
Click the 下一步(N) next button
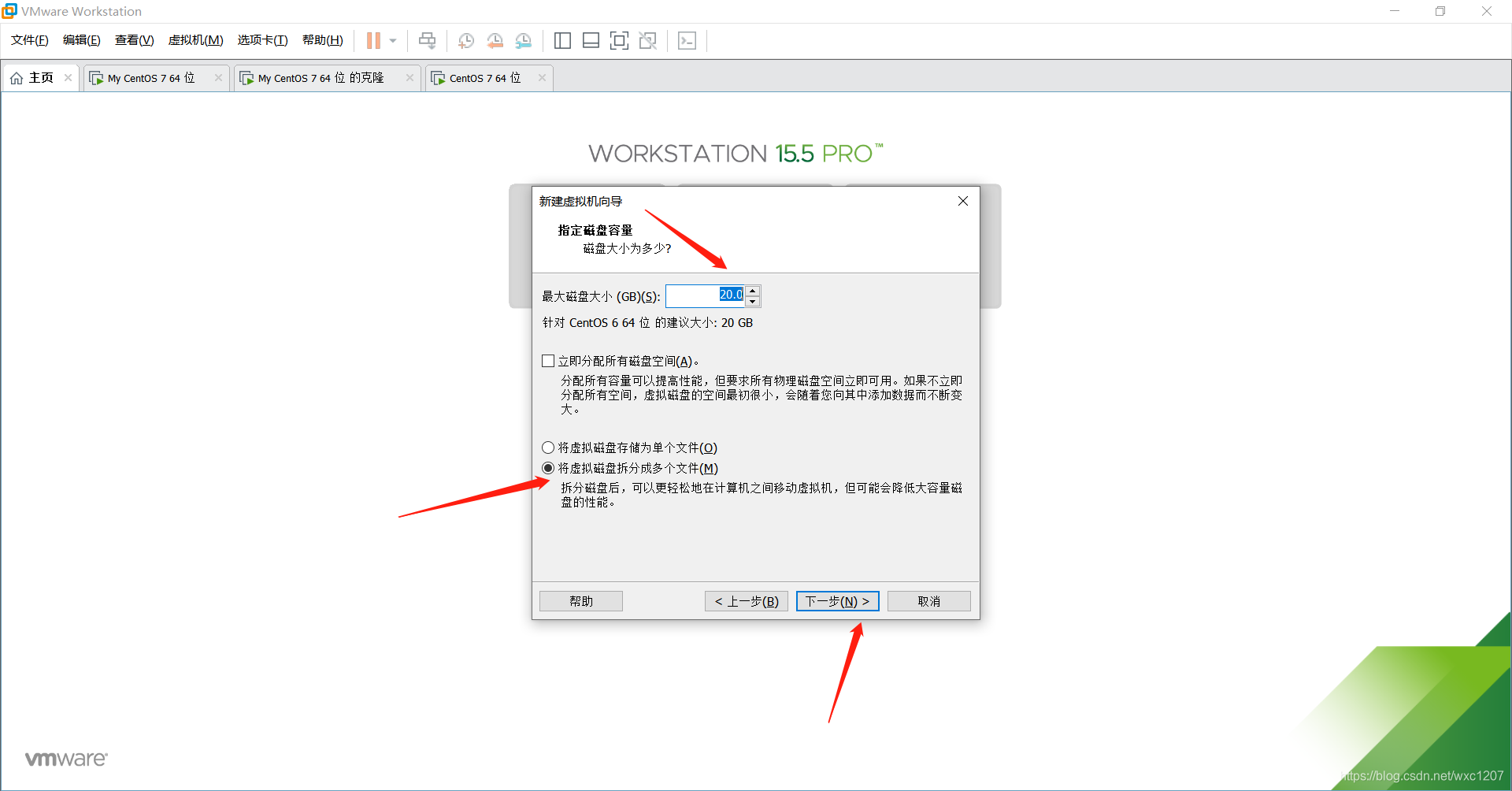coord(838,601)
